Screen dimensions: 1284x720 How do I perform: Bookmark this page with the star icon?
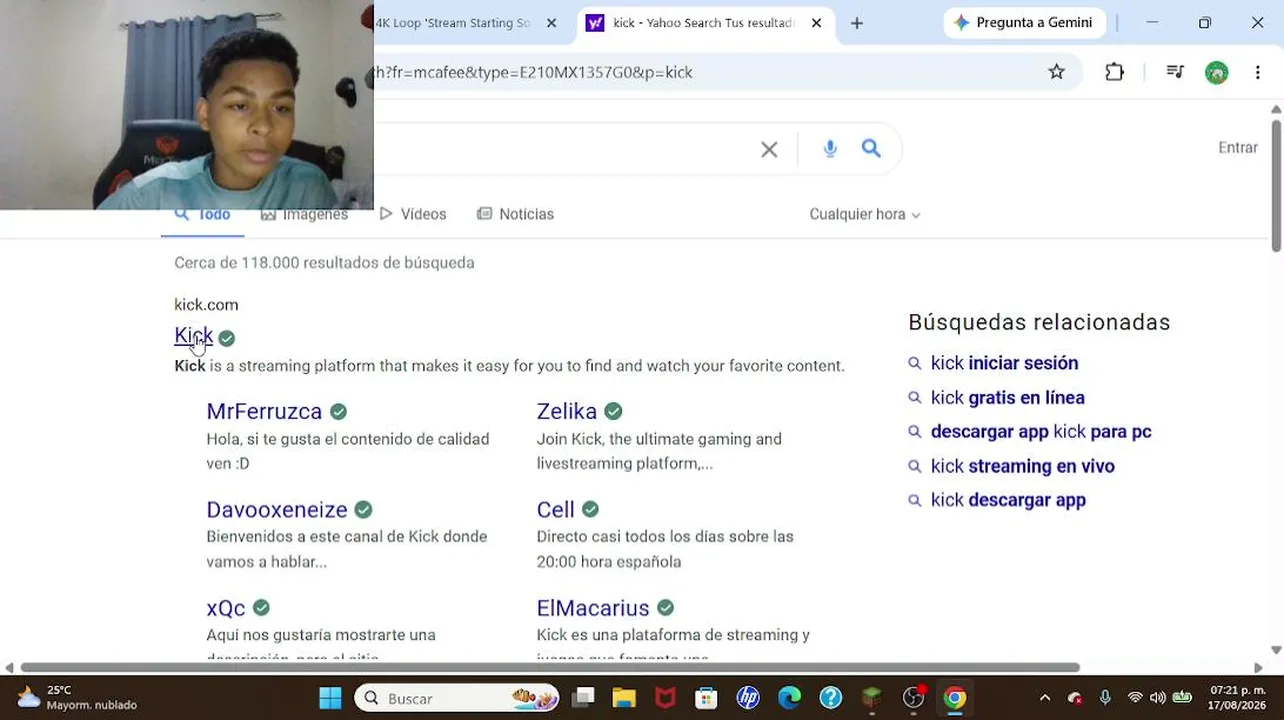(1056, 72)
